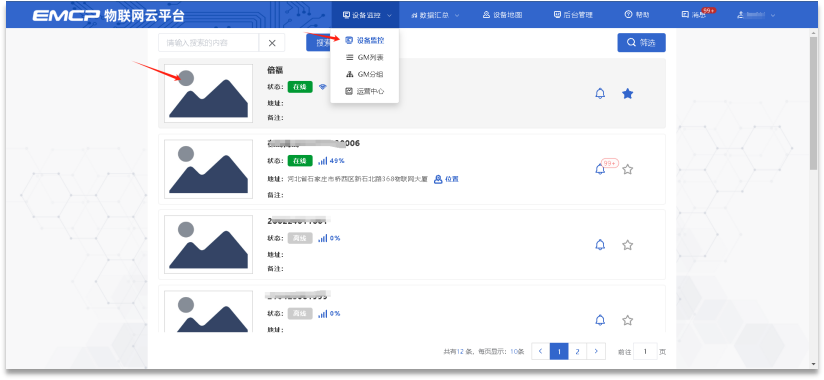
Task: Go to 设备地图 in the top navigation
Action: (x=502, y=15)
